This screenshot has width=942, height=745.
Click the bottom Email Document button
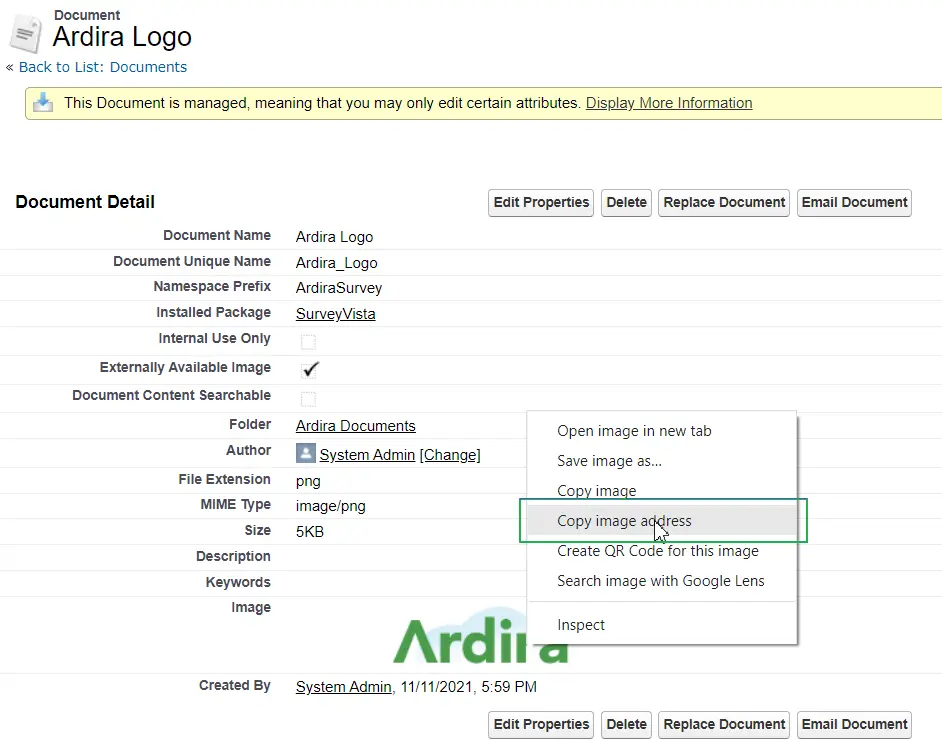pos(854,724)
